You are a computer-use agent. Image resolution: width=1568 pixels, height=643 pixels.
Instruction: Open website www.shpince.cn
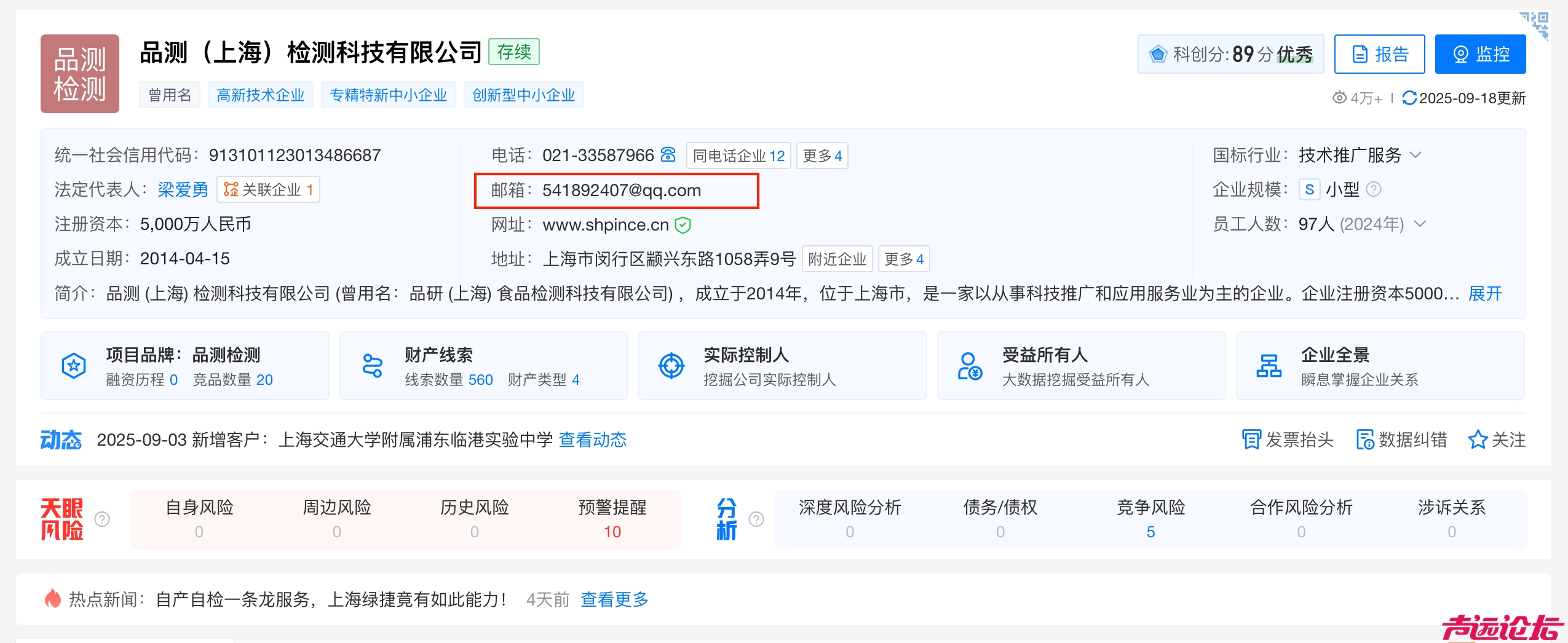coord(606,224)
